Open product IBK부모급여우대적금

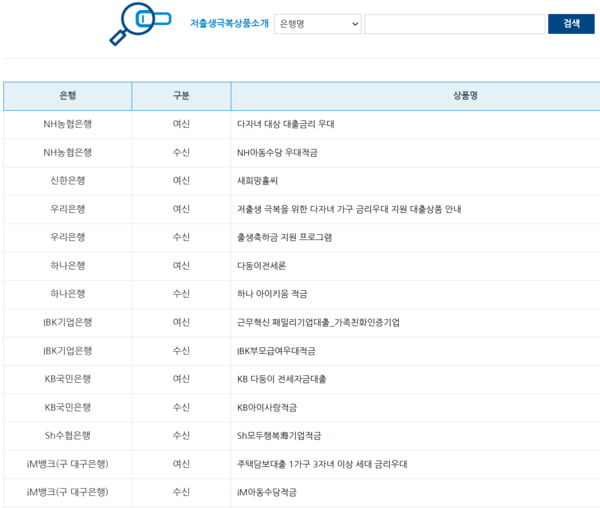tap(276, 351)
